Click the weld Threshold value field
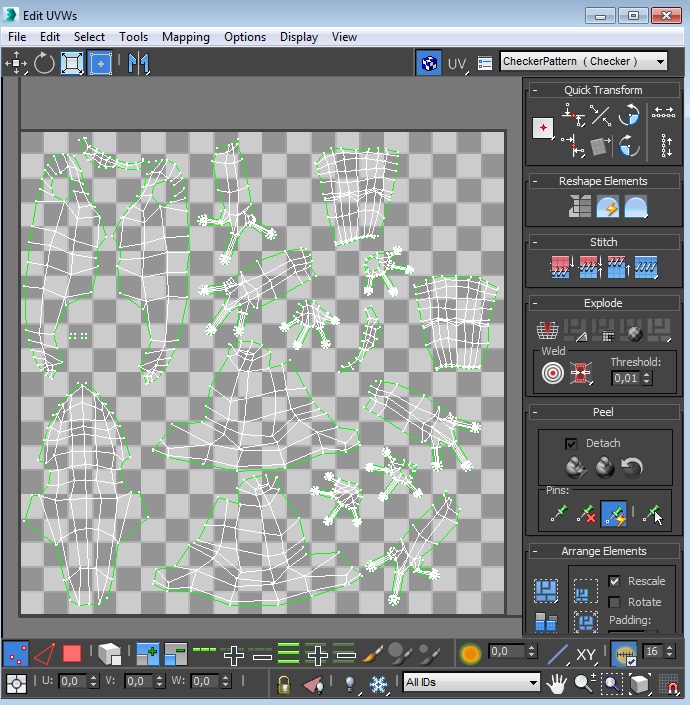690x705 pixels. (x=625, y=378)
